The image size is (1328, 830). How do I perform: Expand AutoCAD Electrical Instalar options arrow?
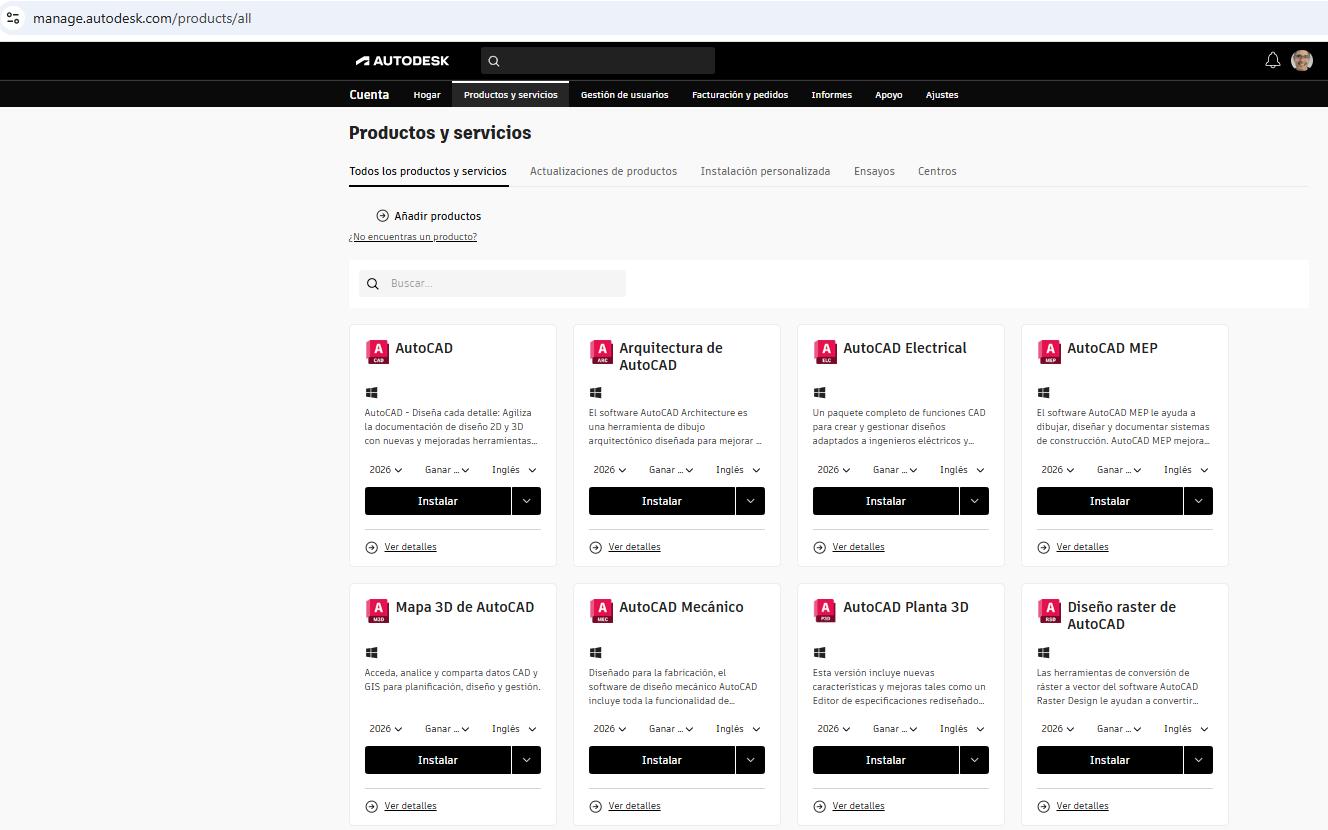point(974,501)
